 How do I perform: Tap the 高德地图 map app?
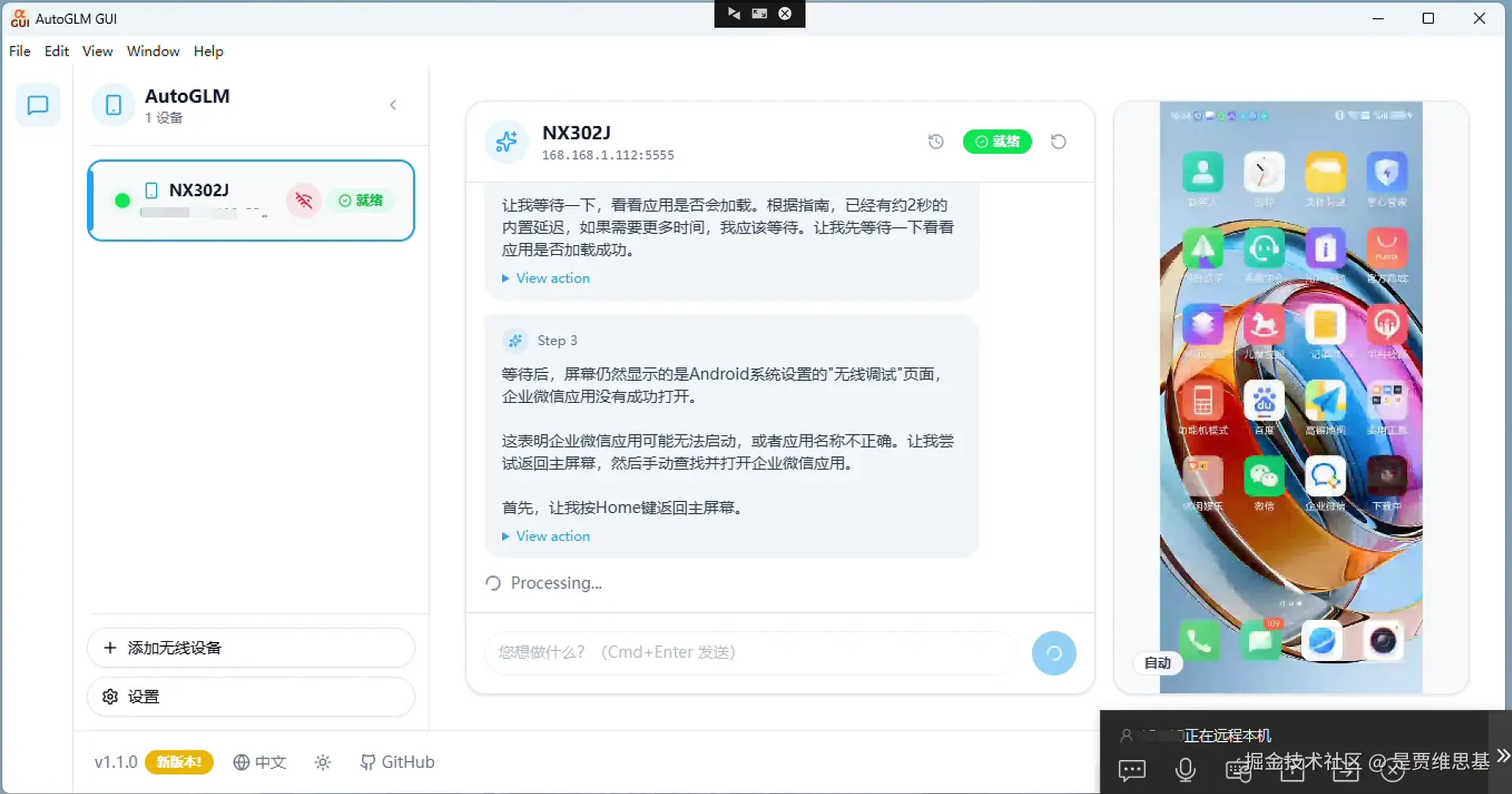pyautogui.click(x=1325, y=401)
